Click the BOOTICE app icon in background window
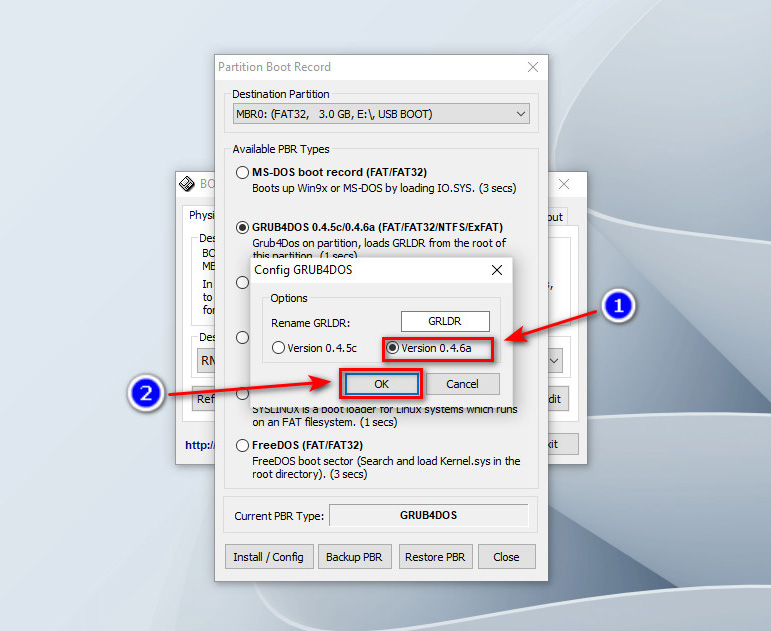 pos(187,184)
